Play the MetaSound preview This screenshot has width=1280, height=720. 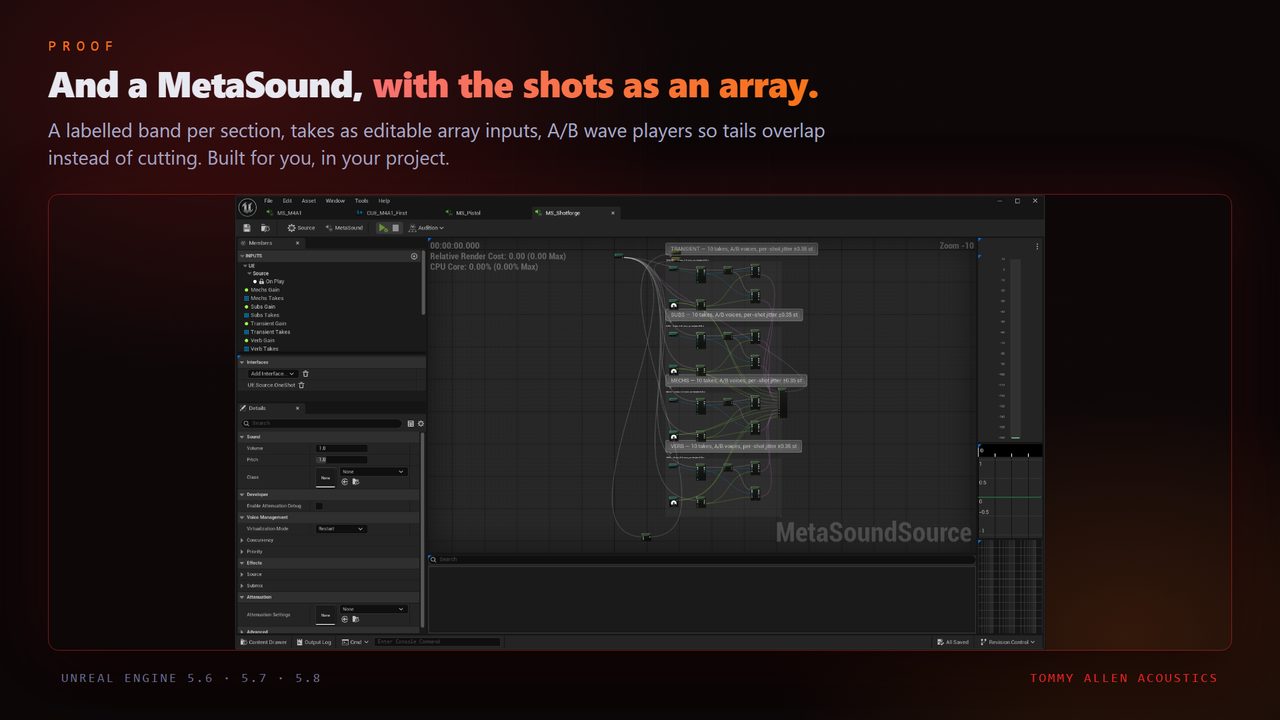tap(383, 228)
